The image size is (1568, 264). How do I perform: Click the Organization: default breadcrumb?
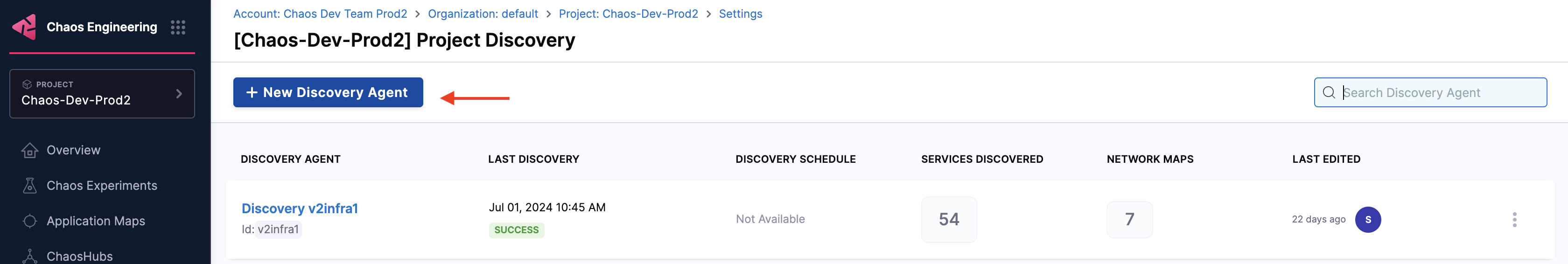tap(483, 14)
